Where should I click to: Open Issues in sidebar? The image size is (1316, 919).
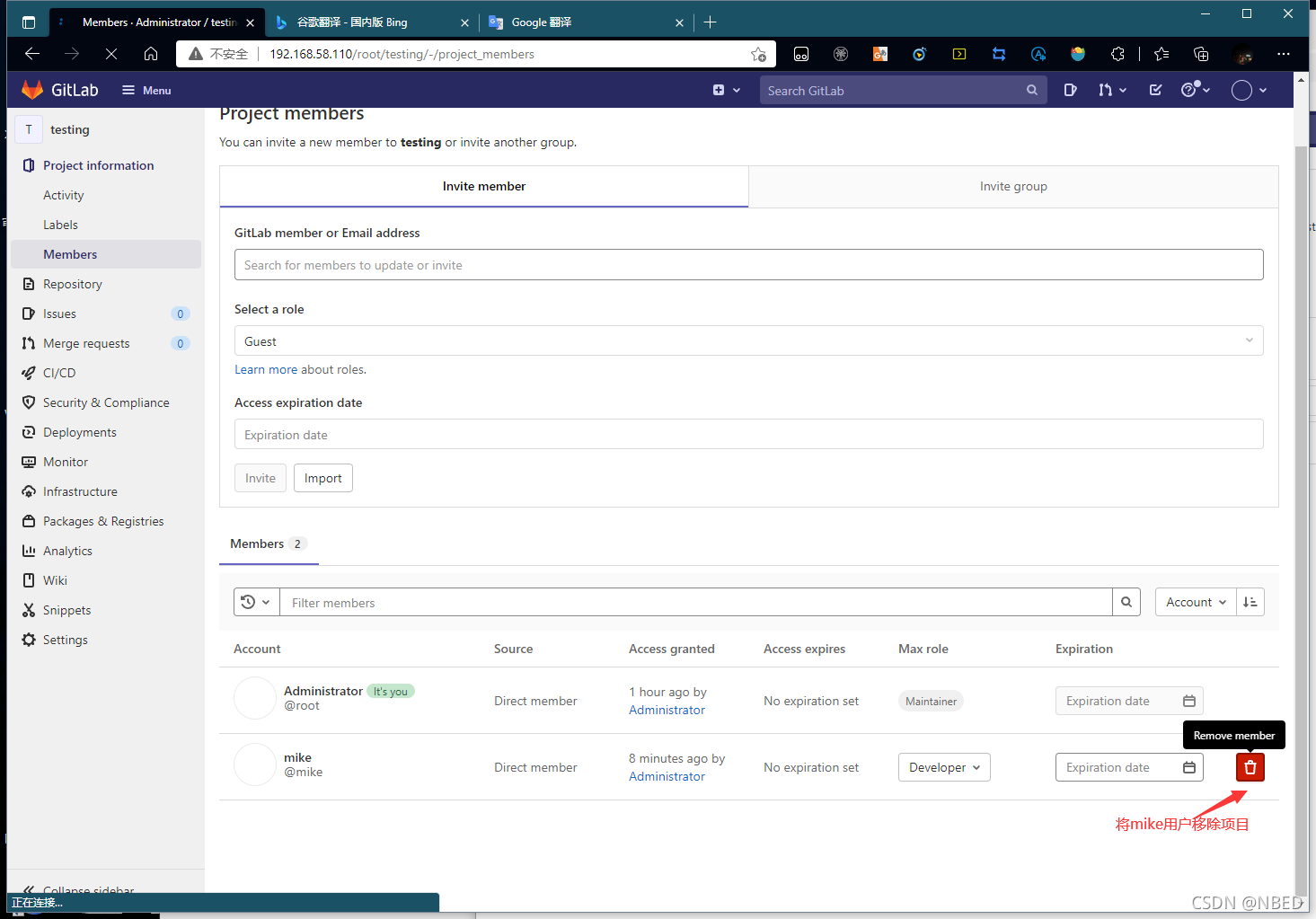coord(59,314)
